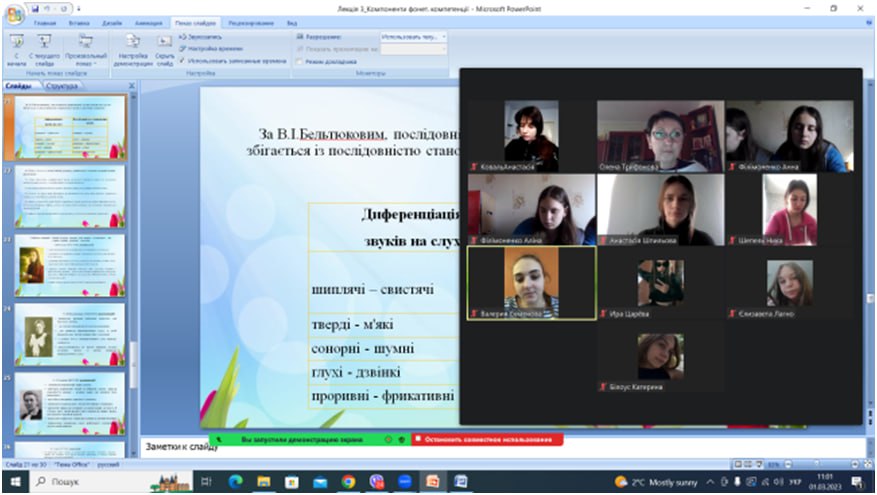Click the red stop screen sharing button

[487, 439]
